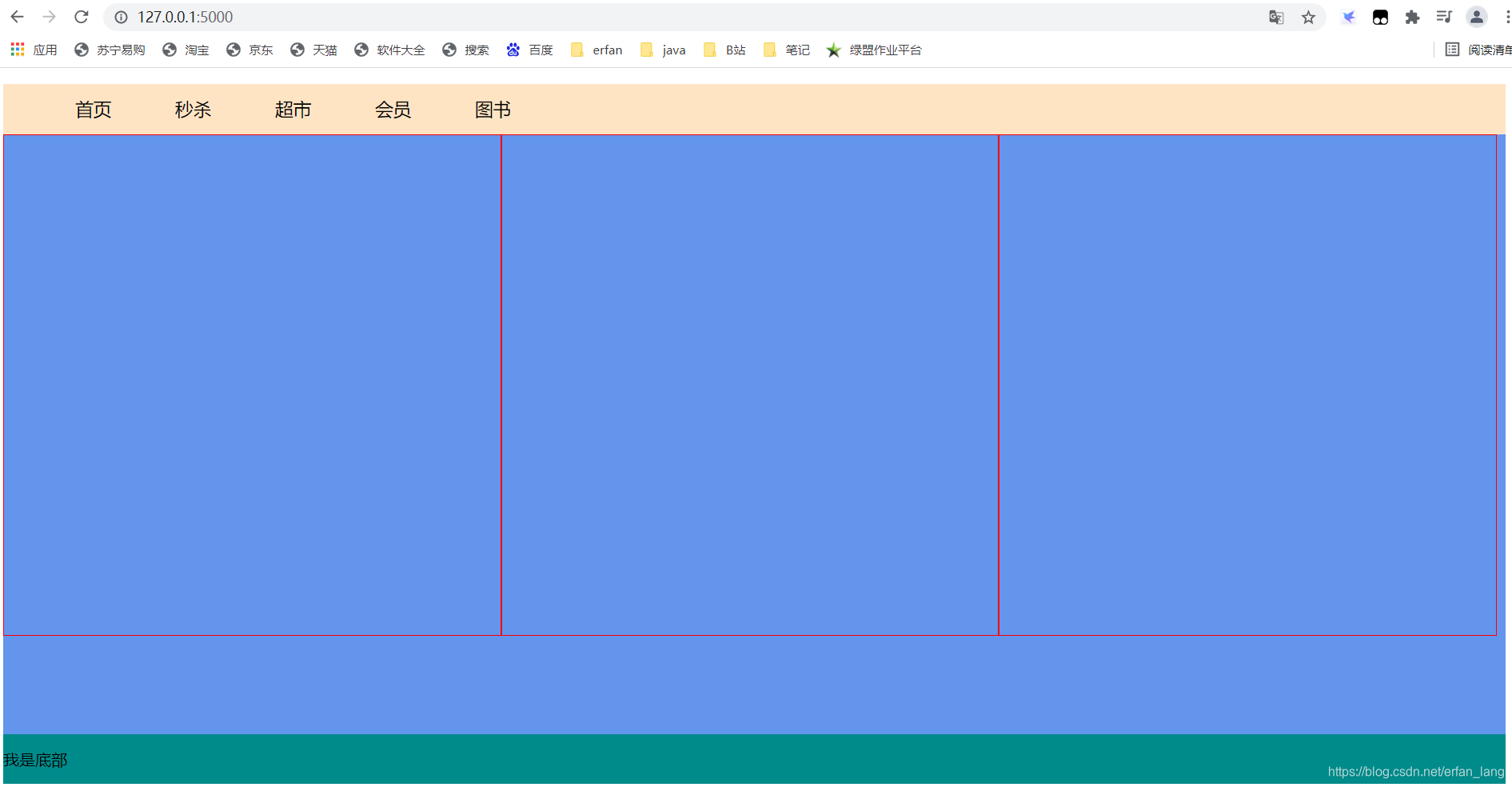Open the user profile avatar
The image size is (1512, 787).
(x=1477, y=17)
